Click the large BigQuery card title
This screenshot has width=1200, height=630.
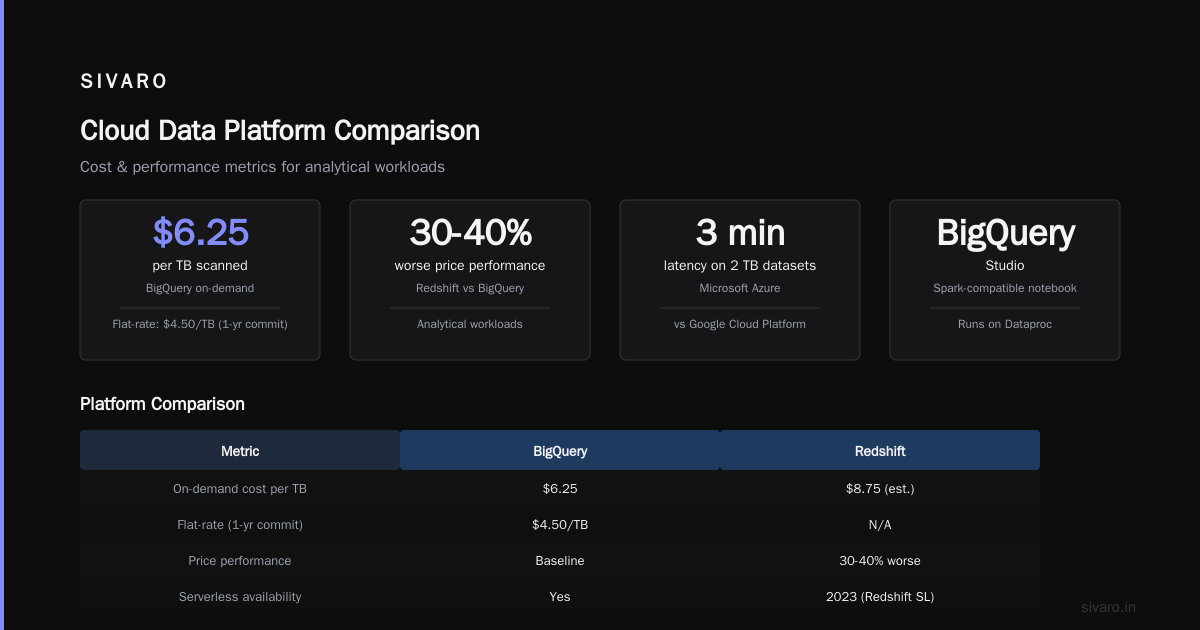1005,232
